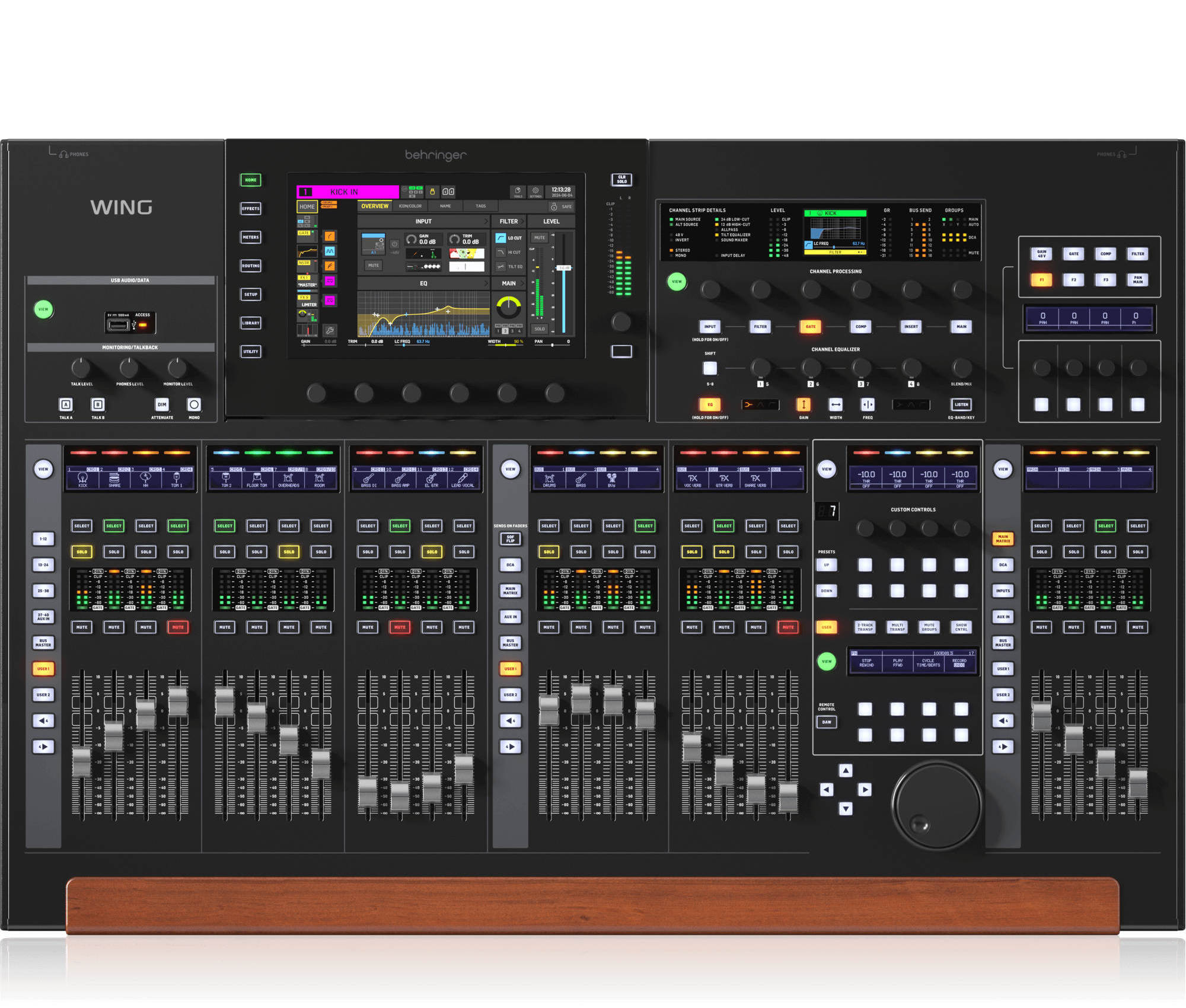Unmute the BASS AMP channel
The height and width of the screenshot is (1008, 1186).
point(400,627)
